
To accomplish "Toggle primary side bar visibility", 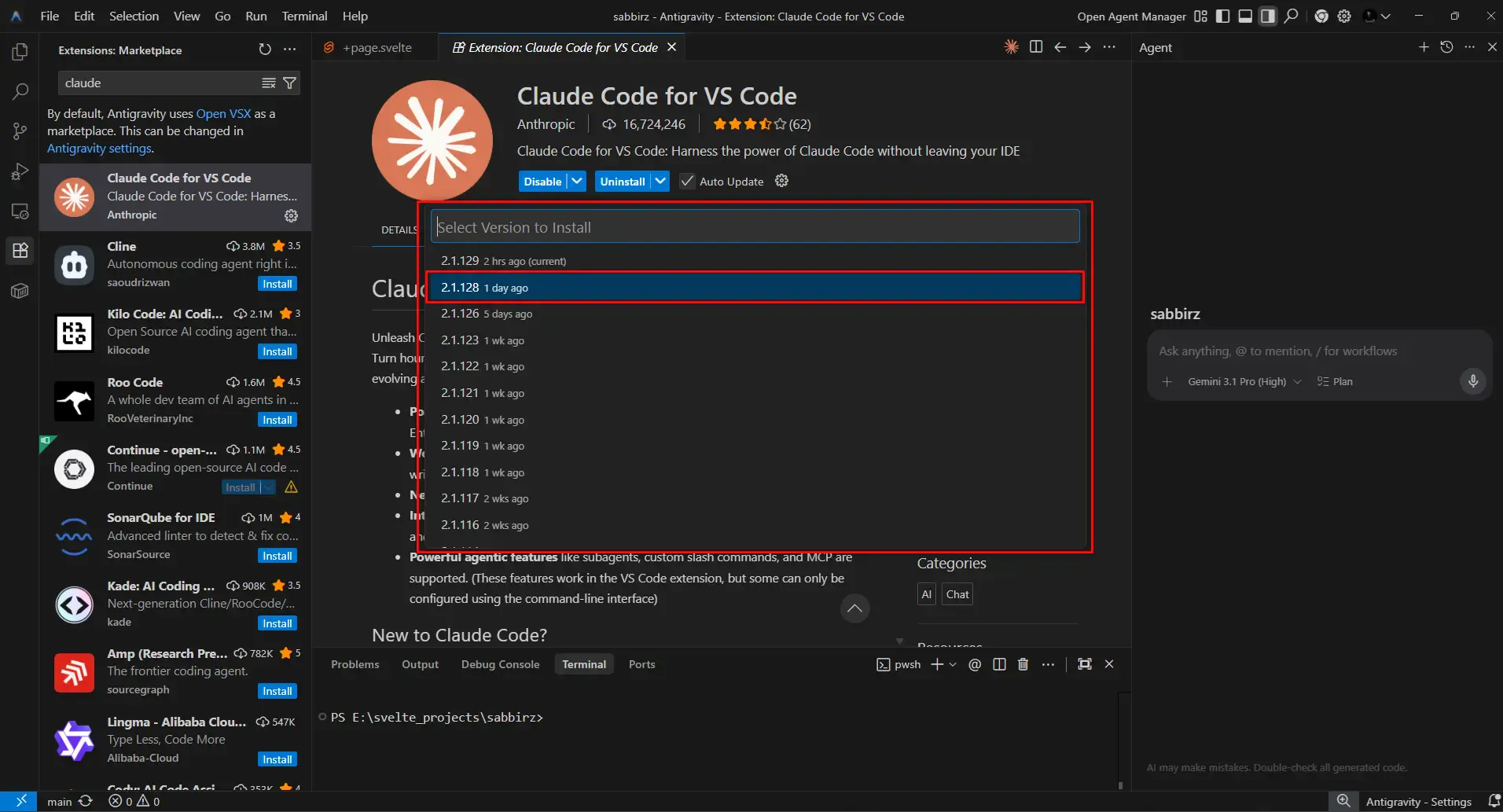I will click(x=1222, y=16).
